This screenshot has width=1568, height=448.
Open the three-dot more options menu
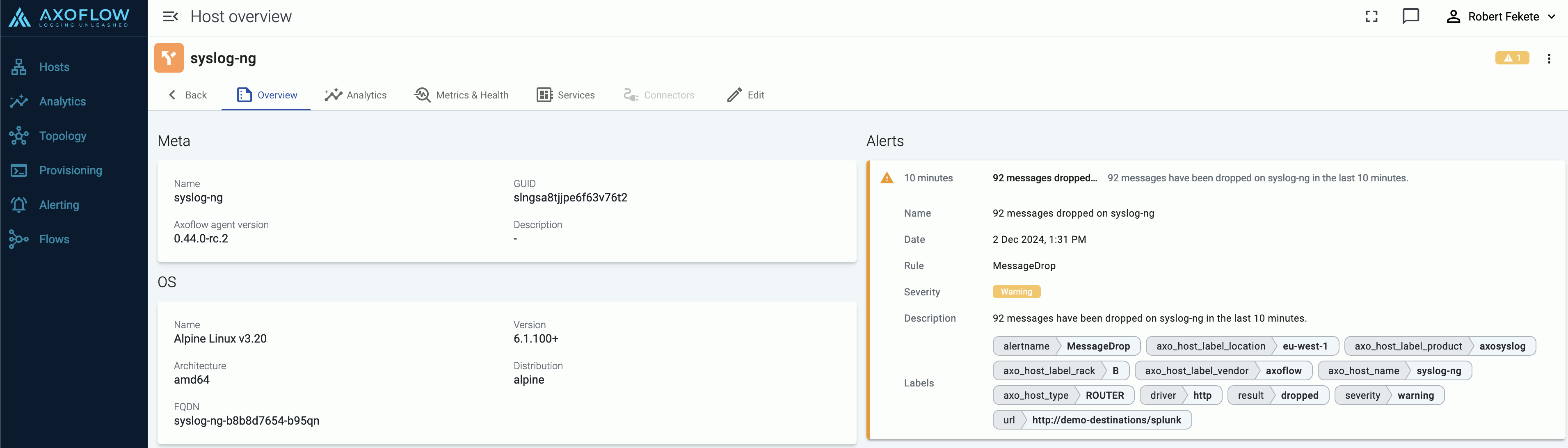point(1549,58)
